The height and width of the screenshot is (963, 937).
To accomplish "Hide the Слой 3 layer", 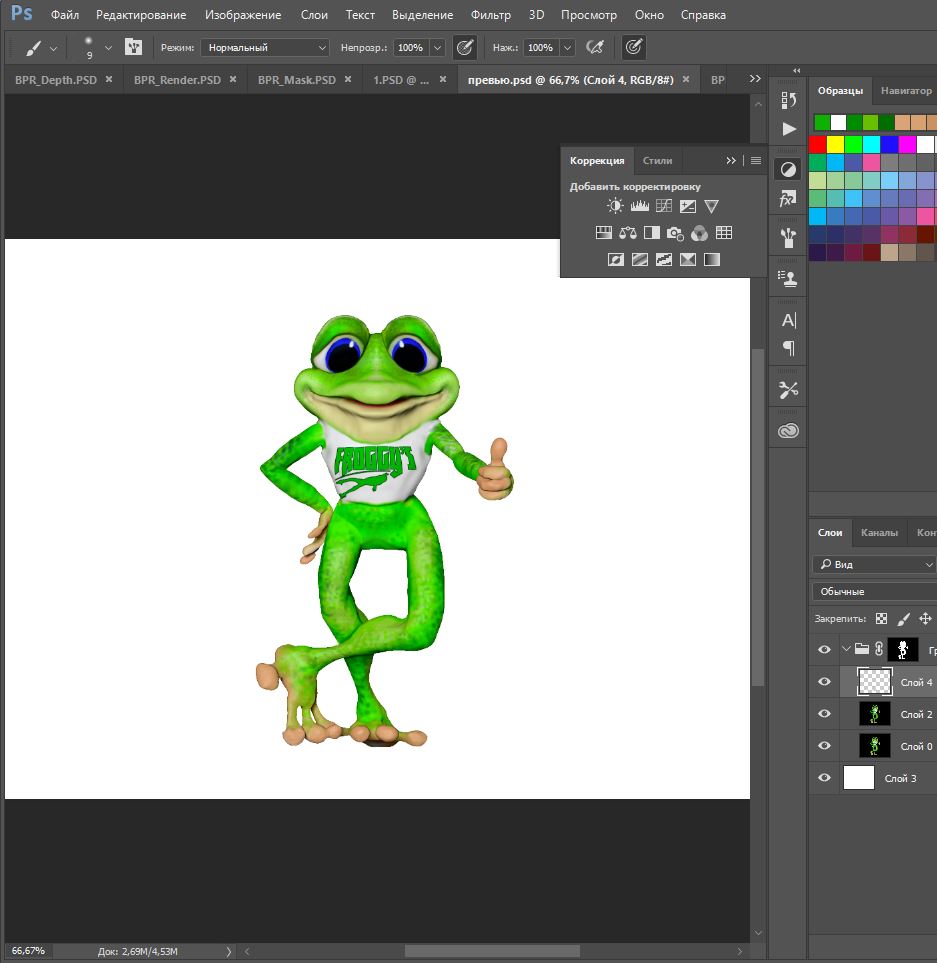I will tap(824, 778).
